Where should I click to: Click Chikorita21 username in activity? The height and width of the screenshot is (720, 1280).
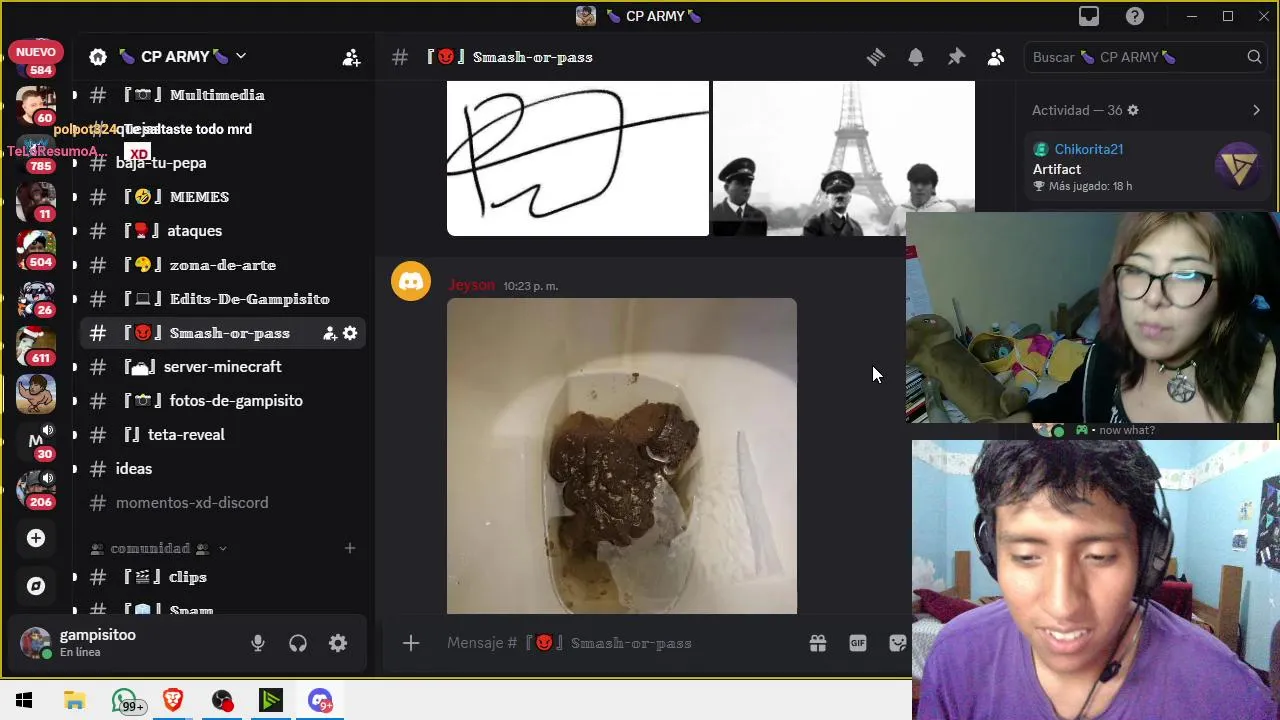[x=1088, y=149]
